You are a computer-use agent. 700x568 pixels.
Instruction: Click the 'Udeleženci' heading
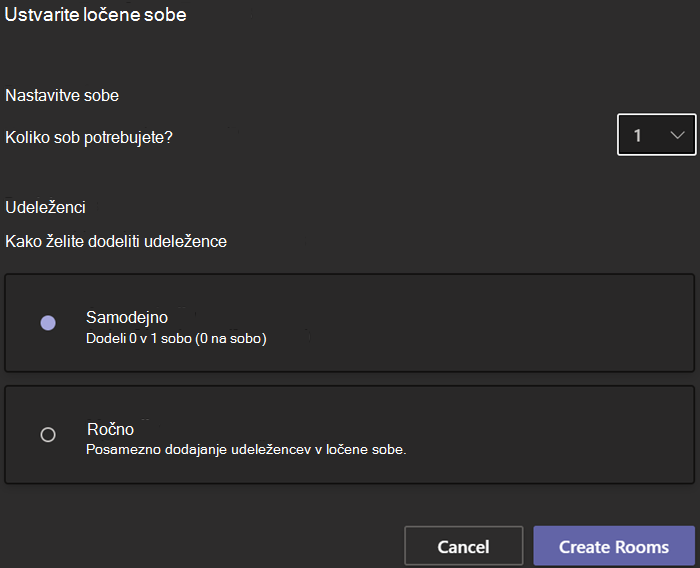coord(45,207)
